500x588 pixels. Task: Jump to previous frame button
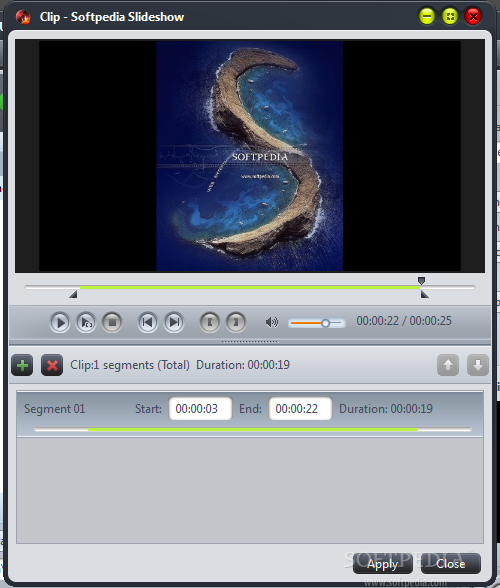point(147,322)
